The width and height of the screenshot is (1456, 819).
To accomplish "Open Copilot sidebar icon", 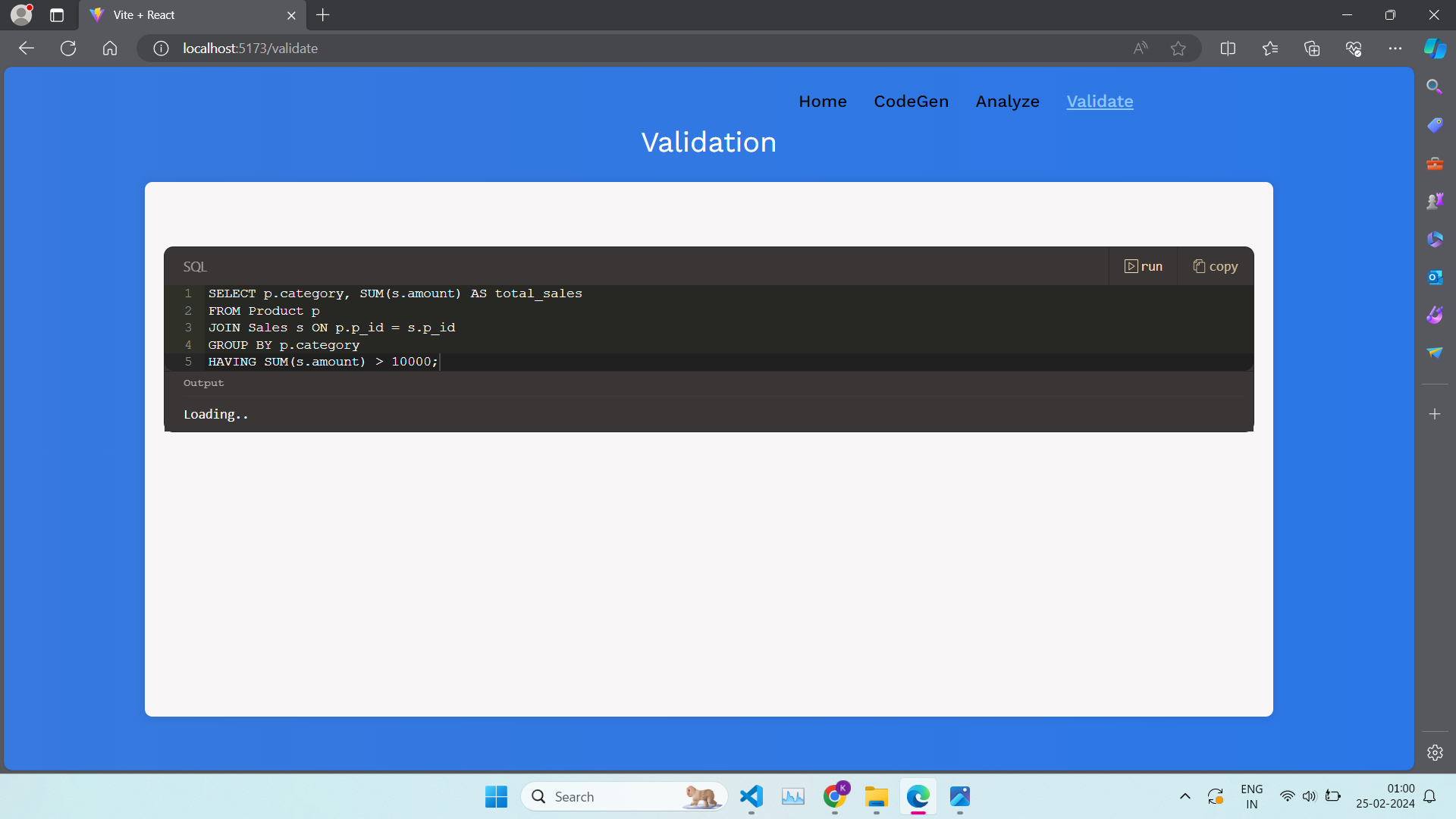I will click(x=1434, y=49).
